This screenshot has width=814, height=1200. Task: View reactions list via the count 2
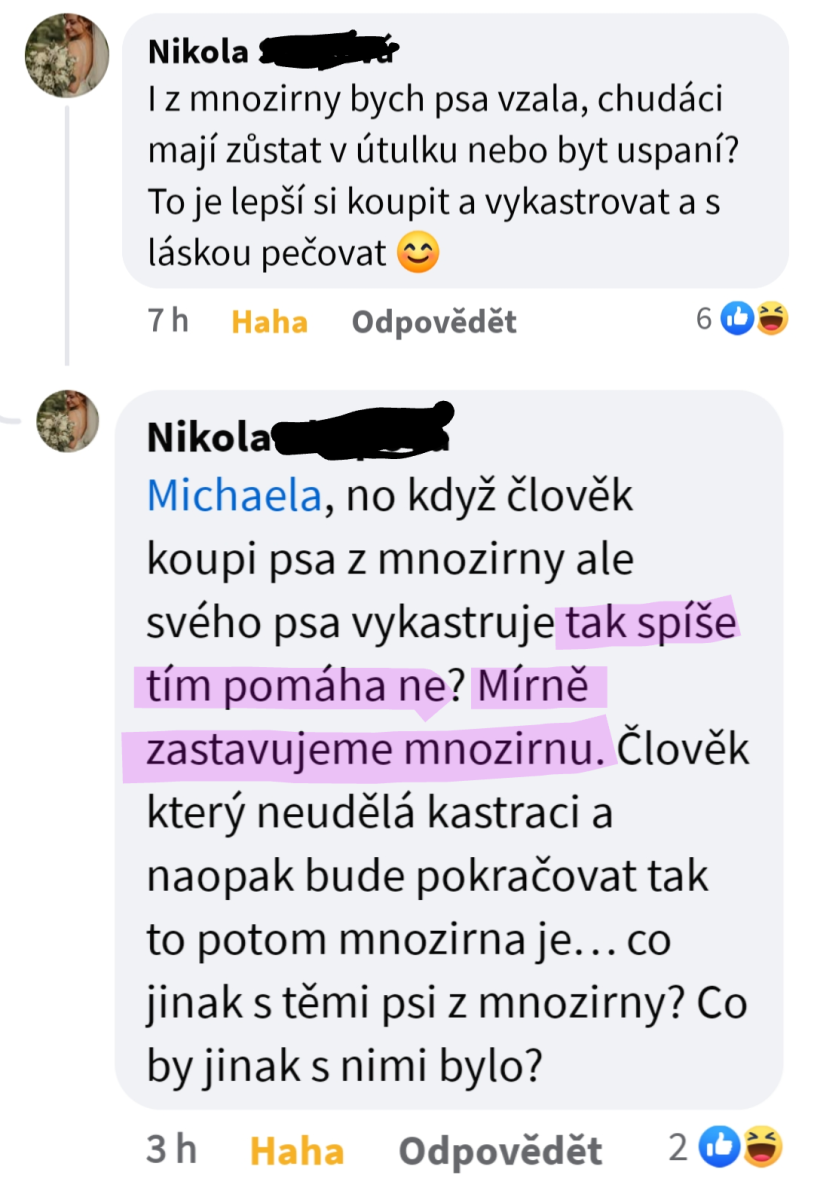(679, 1148)
